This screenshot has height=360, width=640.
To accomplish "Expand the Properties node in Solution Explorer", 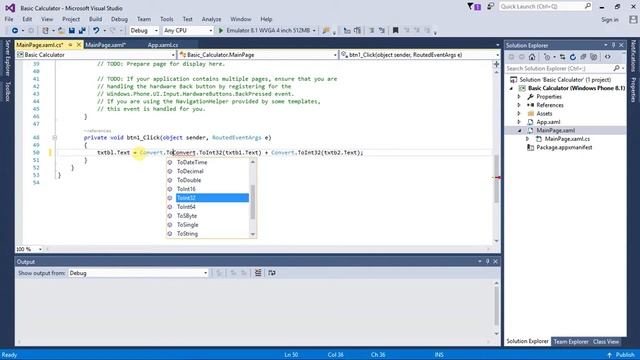I will 519,97.
